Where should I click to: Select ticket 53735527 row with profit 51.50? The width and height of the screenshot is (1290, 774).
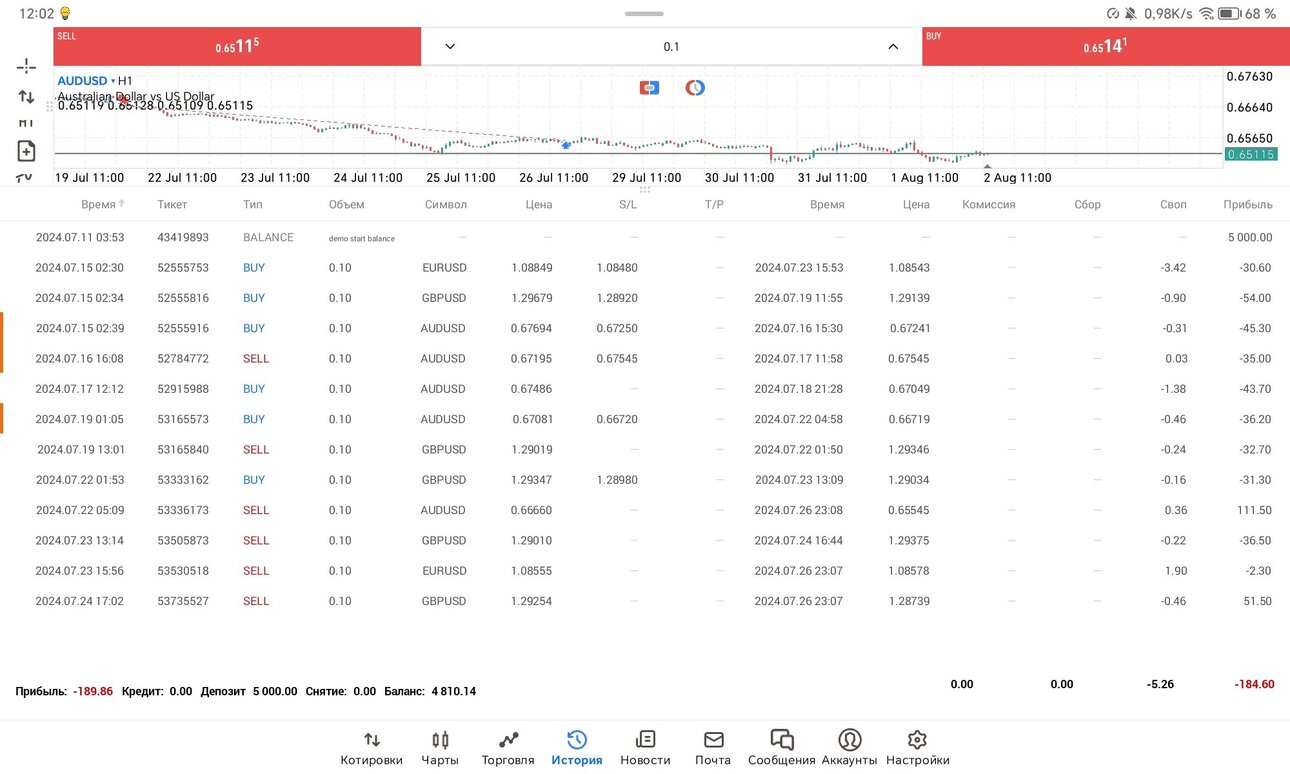[x=645, y=601]
